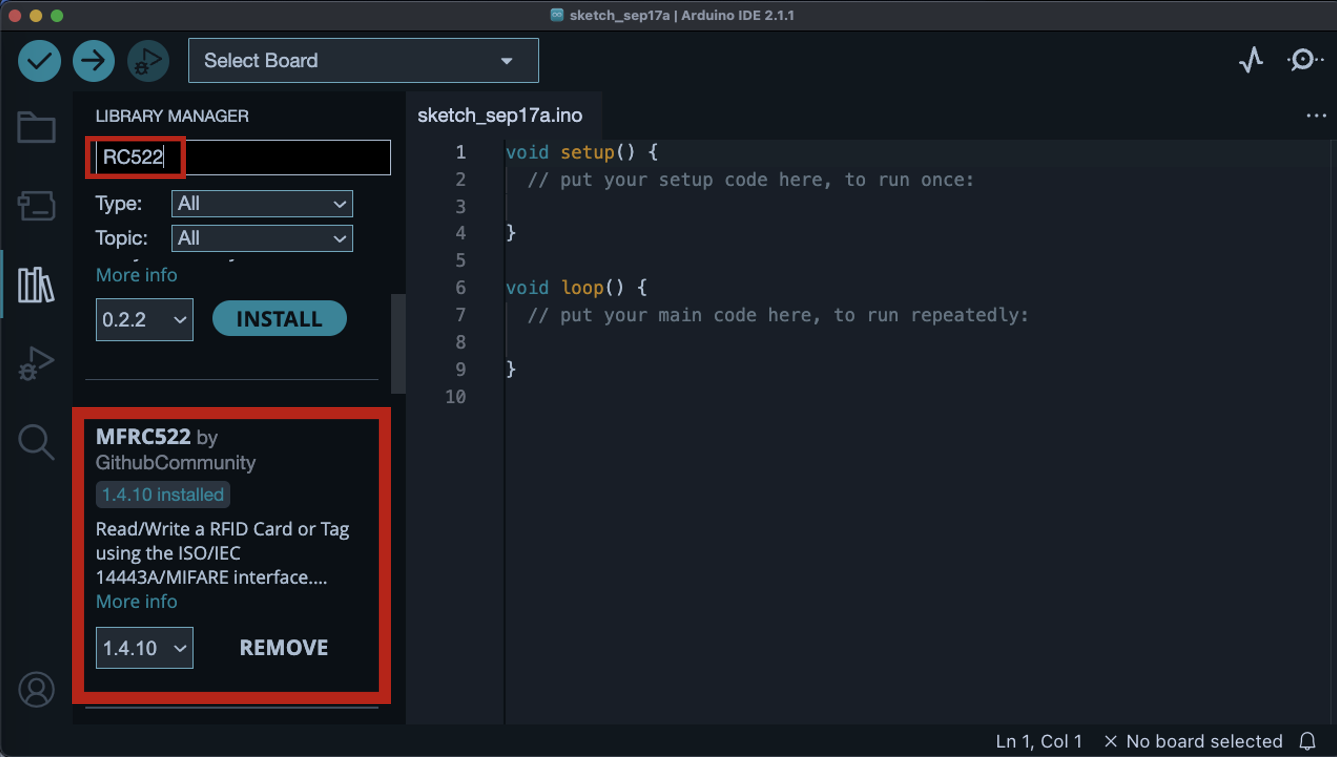
Task: Open the Search sidebar icon
Action: tap(36, 441)
